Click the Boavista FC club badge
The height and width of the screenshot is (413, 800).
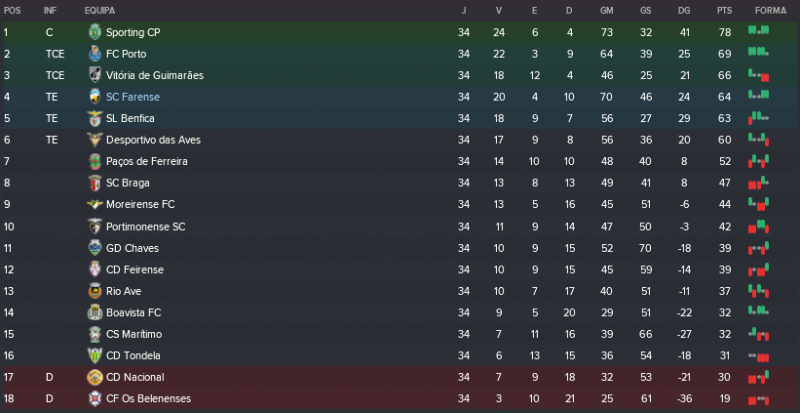tap(94, 312)
